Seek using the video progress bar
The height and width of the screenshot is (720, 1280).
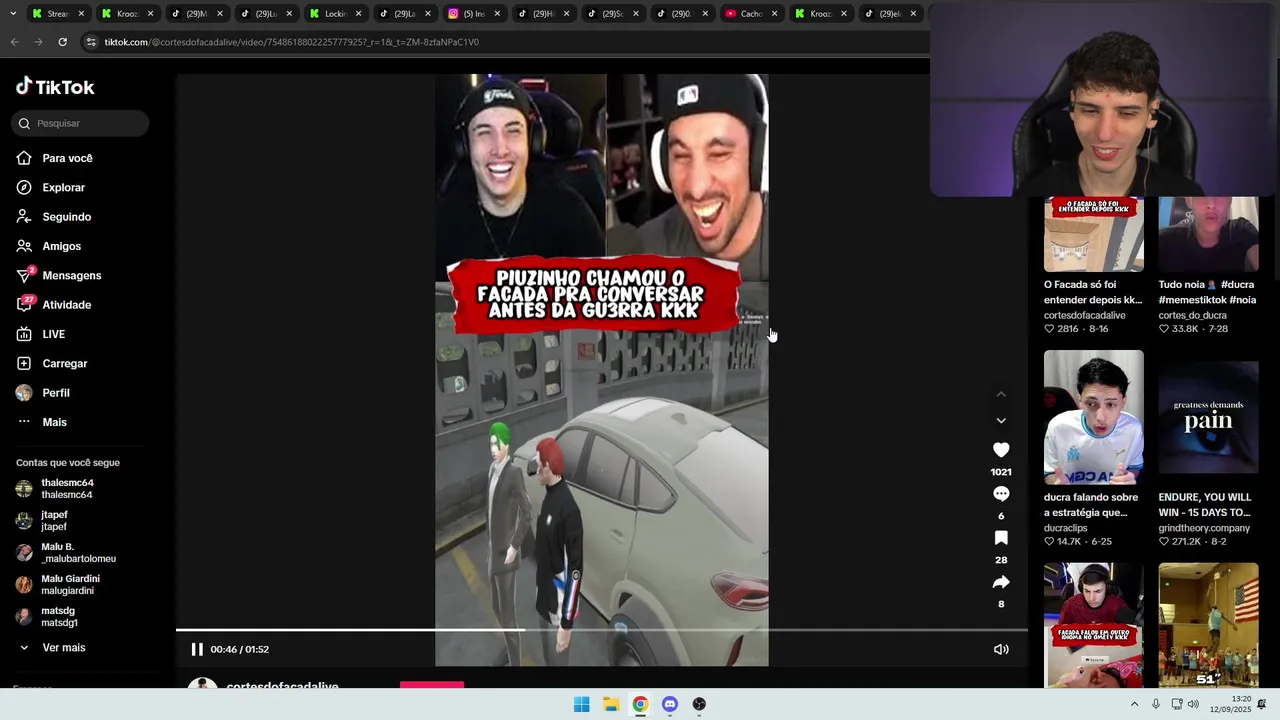pos(602,630)
